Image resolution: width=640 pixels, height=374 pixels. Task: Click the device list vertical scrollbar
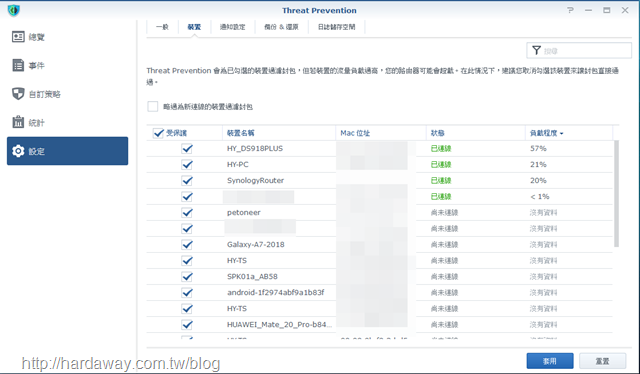[616, 194]
